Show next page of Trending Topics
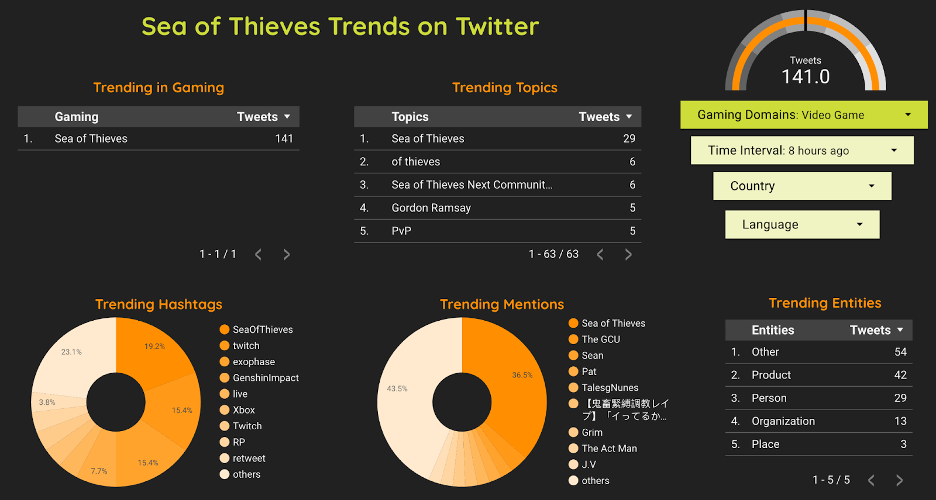The image size is (936, 500). pyautogui.click(x=629, y=255)
